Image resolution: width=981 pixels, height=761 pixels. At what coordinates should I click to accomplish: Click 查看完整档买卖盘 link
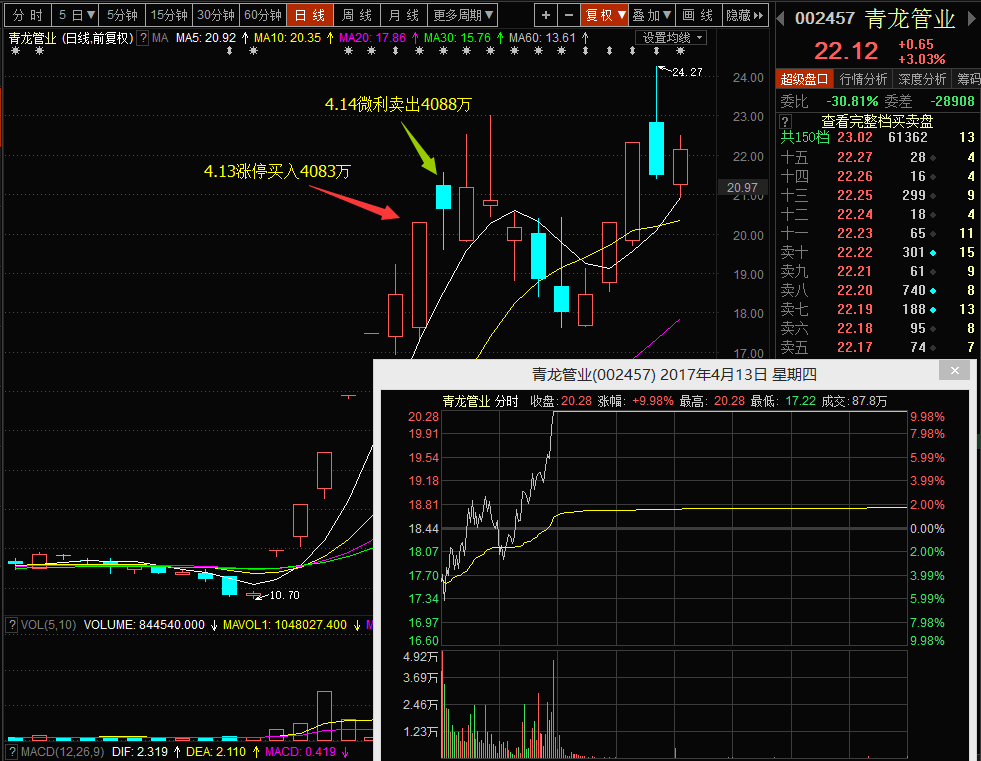(x=877, y=120)
